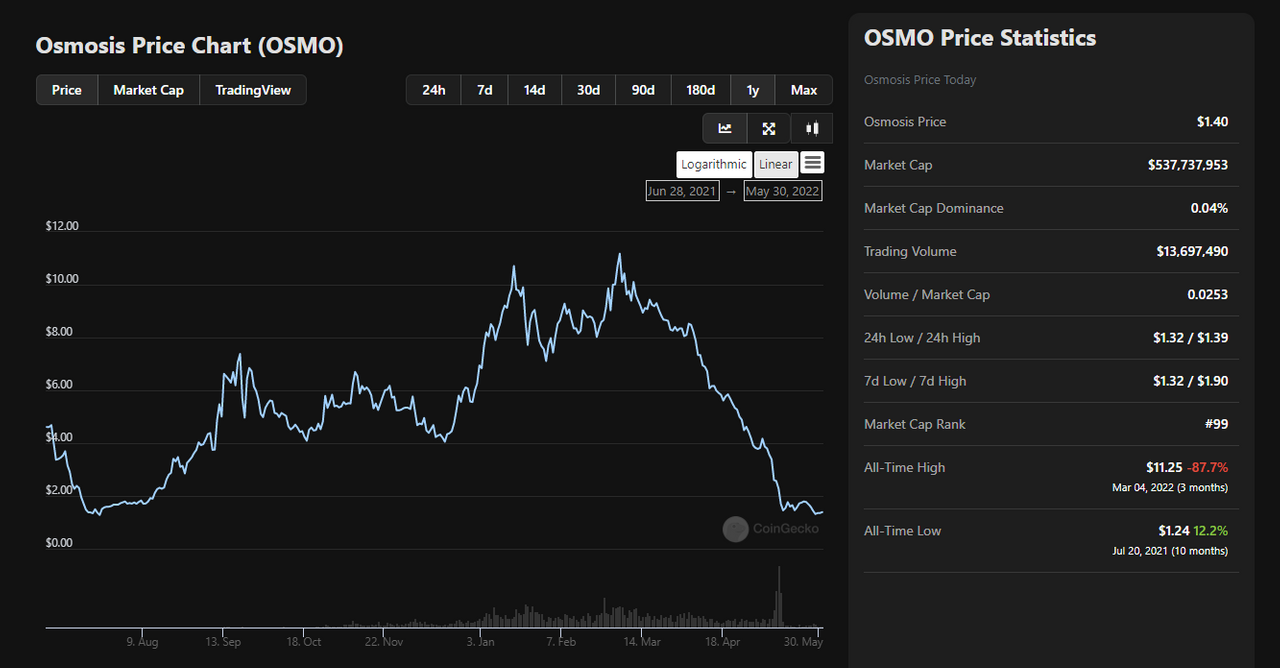Viewport: 1280px width, 668px height.
Task: Select the Price tab
Action: pyautogui.click(x=67, y=90)
